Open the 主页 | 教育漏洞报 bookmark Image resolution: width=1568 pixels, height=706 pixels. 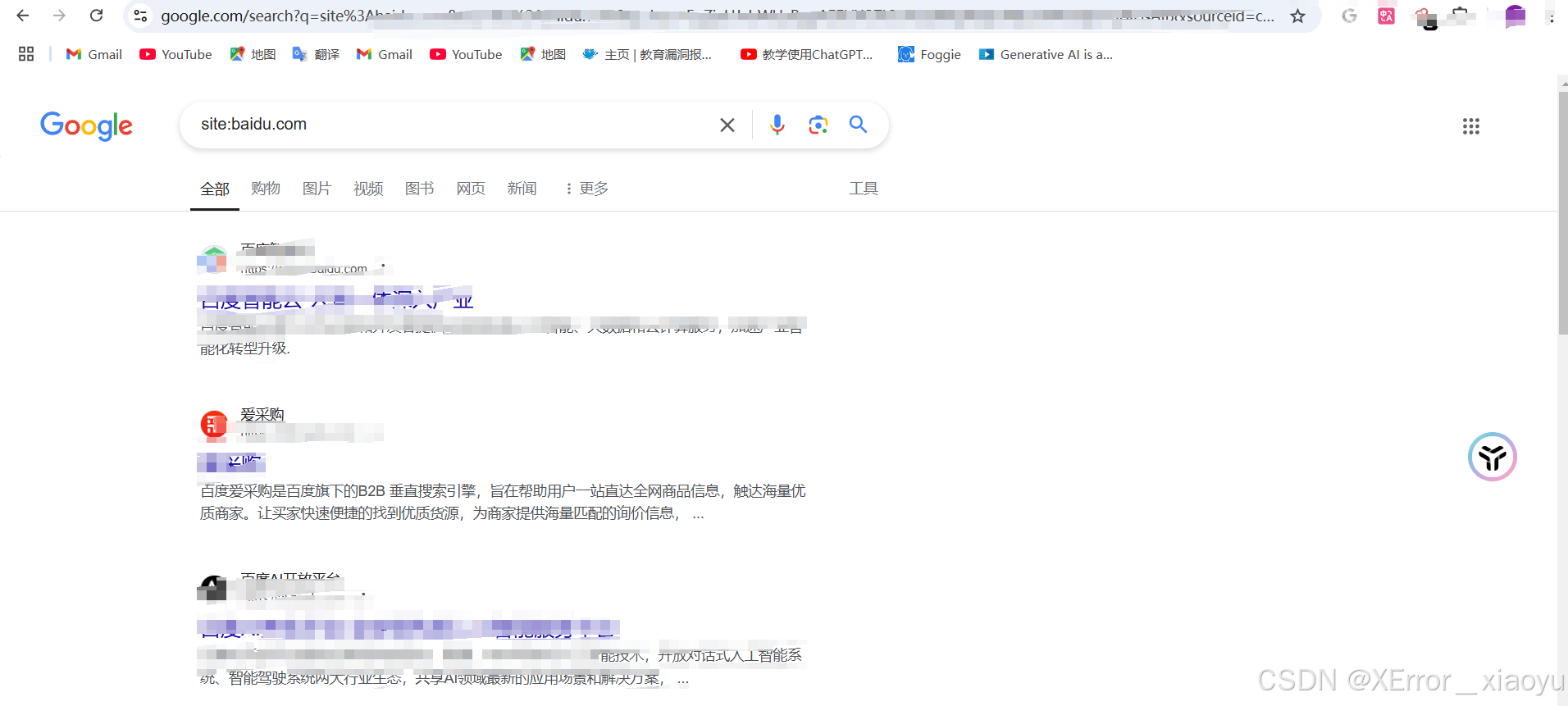point(648,54)
